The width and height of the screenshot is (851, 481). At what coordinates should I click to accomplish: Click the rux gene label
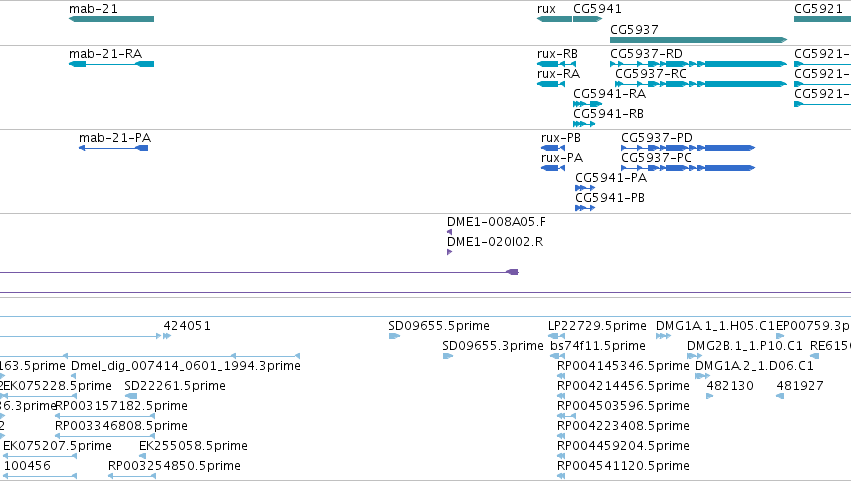click(x=546, y=9)
